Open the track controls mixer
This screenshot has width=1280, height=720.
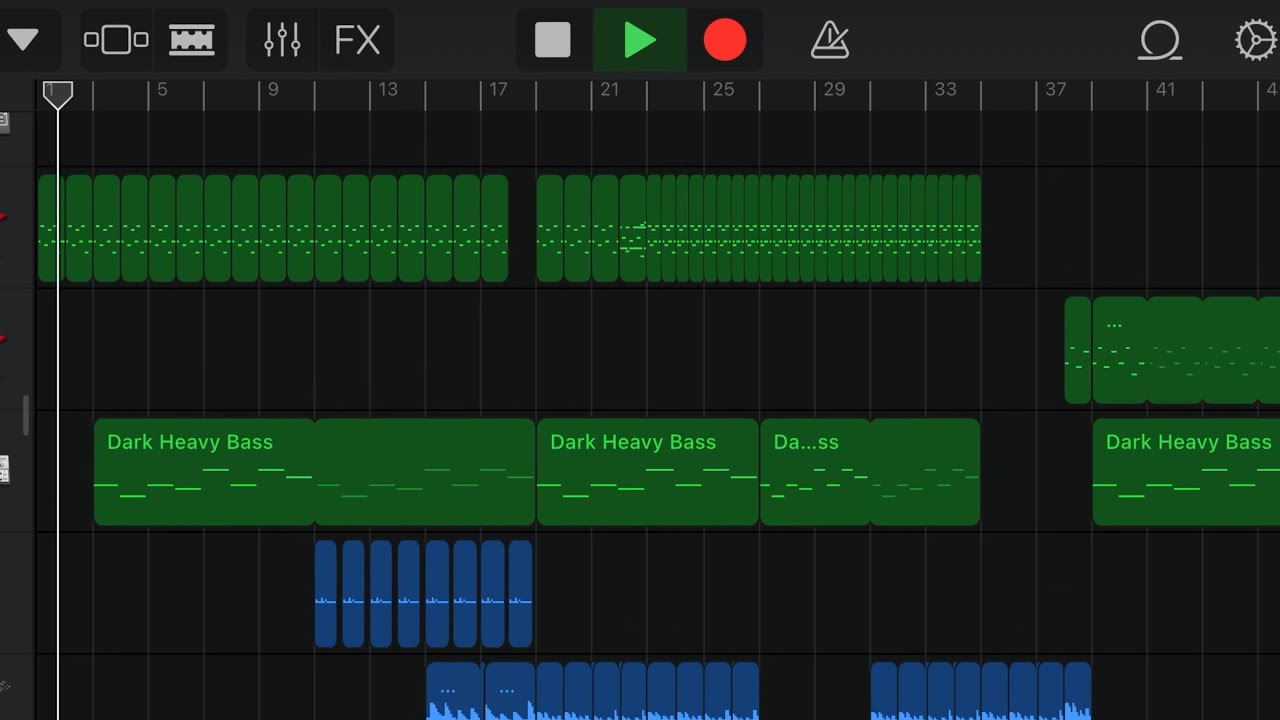pos(282,40)
